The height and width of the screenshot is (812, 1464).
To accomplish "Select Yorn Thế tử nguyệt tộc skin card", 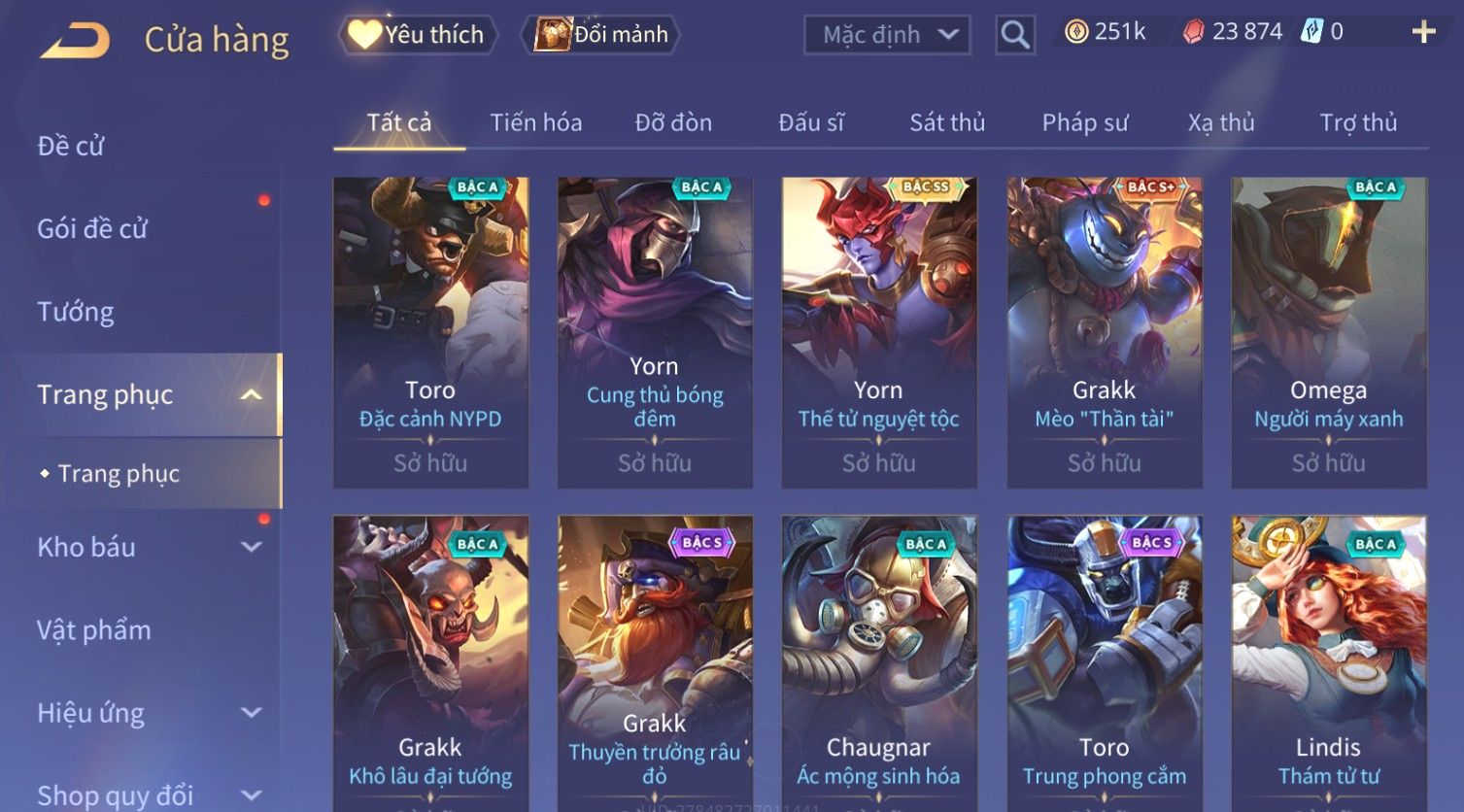I will tap(879, 332).
